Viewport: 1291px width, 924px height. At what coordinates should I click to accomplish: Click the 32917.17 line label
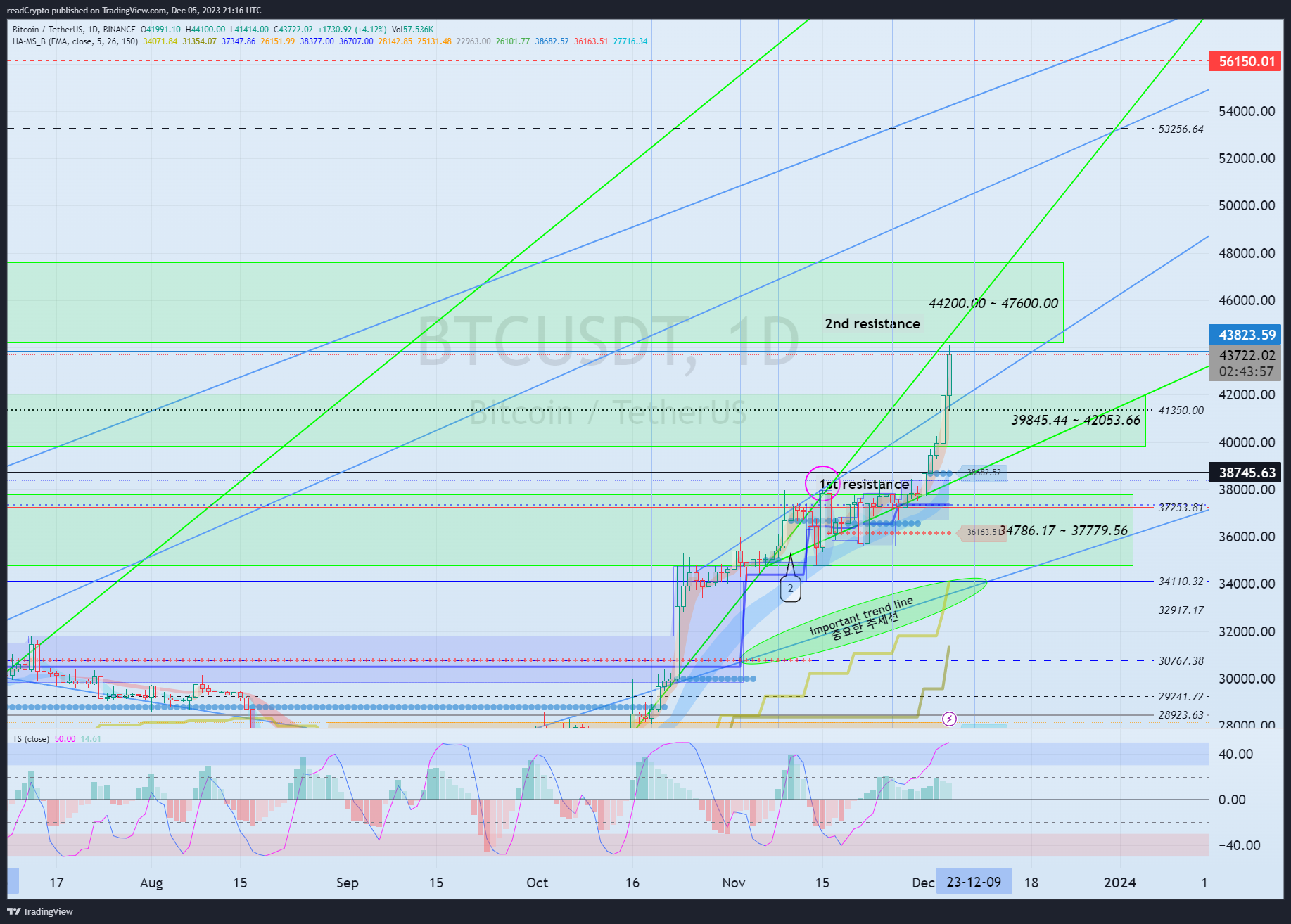point(1181,610)
